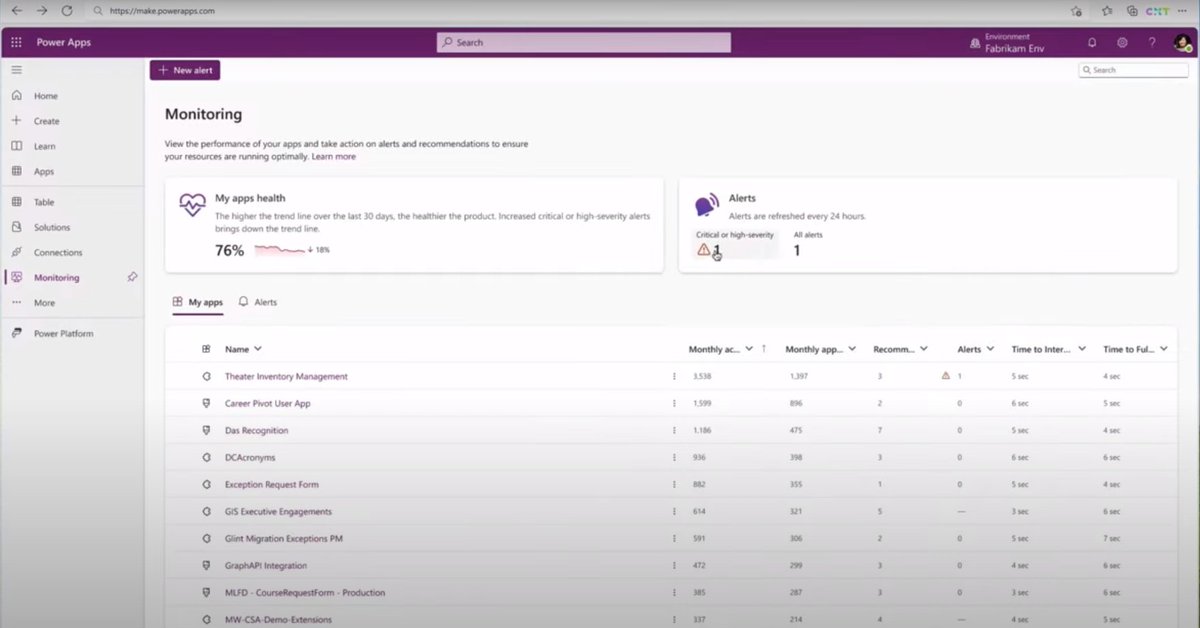Click the notifications bell in the header
The height and width of the screenshot is (628, 1200).
point(1091,42)
